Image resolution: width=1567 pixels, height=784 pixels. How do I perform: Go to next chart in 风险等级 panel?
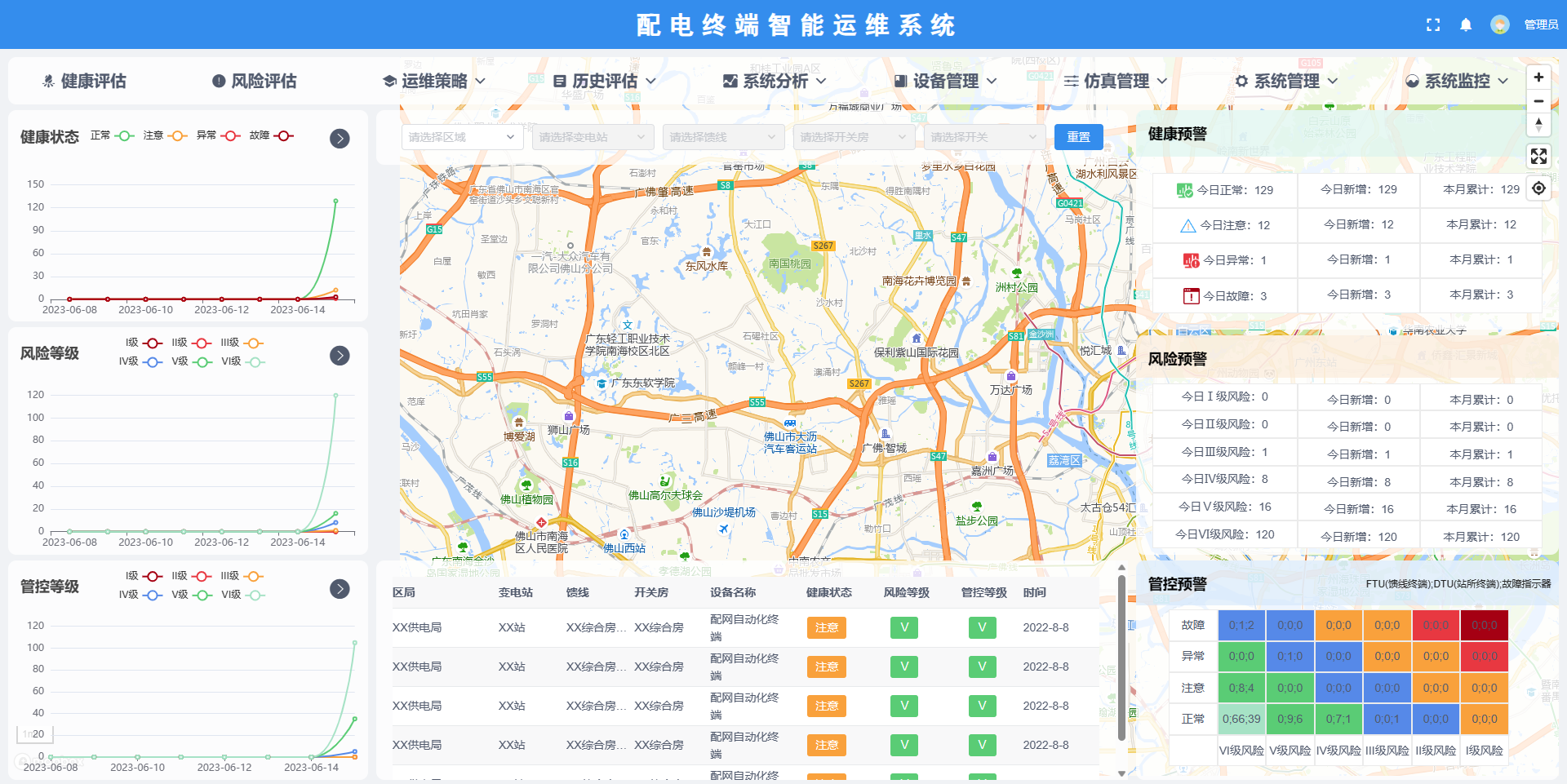coord(340,356)
